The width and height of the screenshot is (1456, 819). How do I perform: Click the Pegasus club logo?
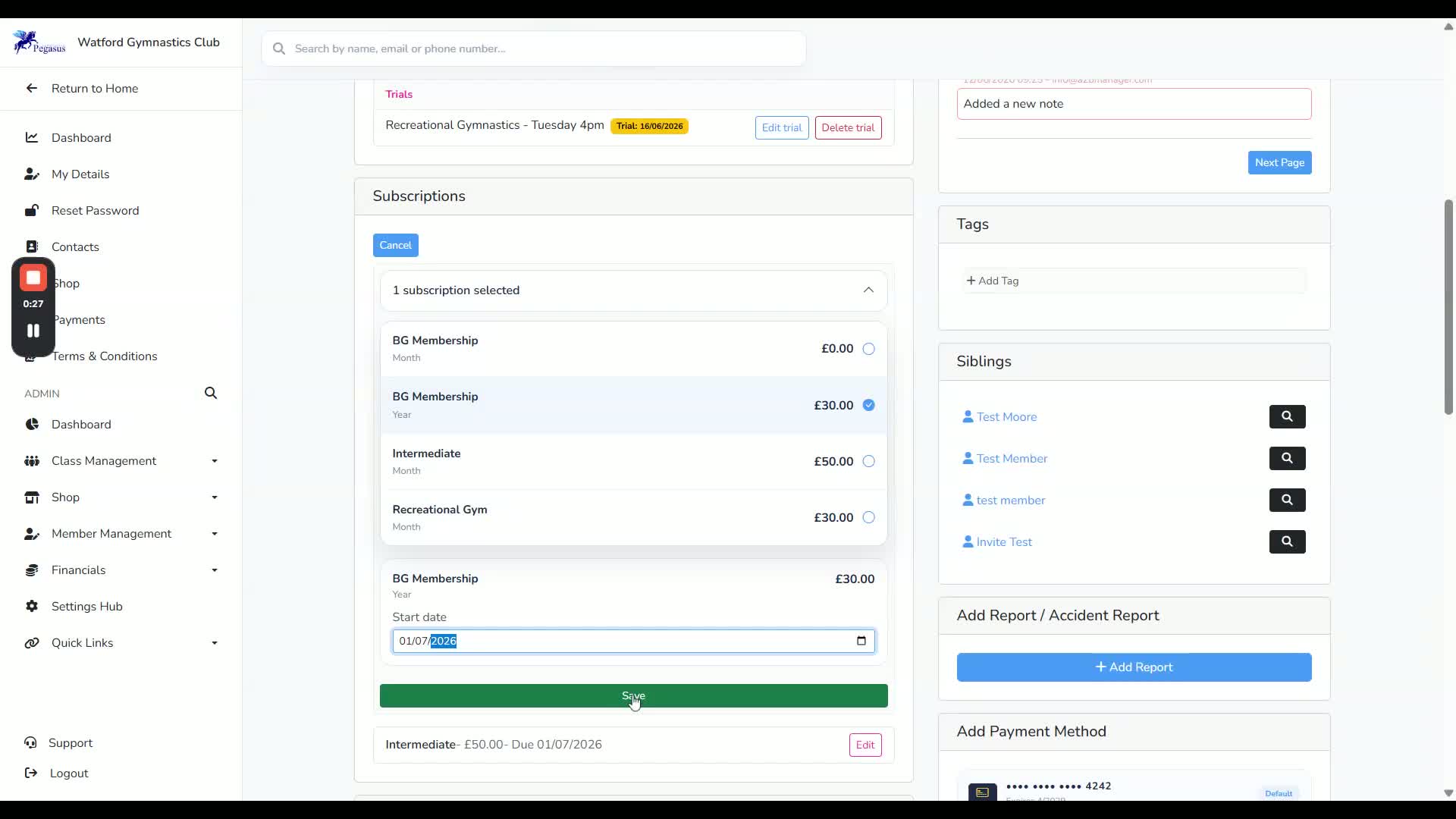(39, 42)
